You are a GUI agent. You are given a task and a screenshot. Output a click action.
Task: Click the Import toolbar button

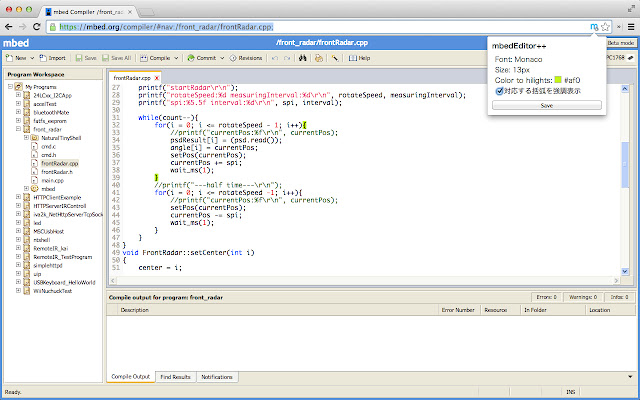[x=52, y=58]
